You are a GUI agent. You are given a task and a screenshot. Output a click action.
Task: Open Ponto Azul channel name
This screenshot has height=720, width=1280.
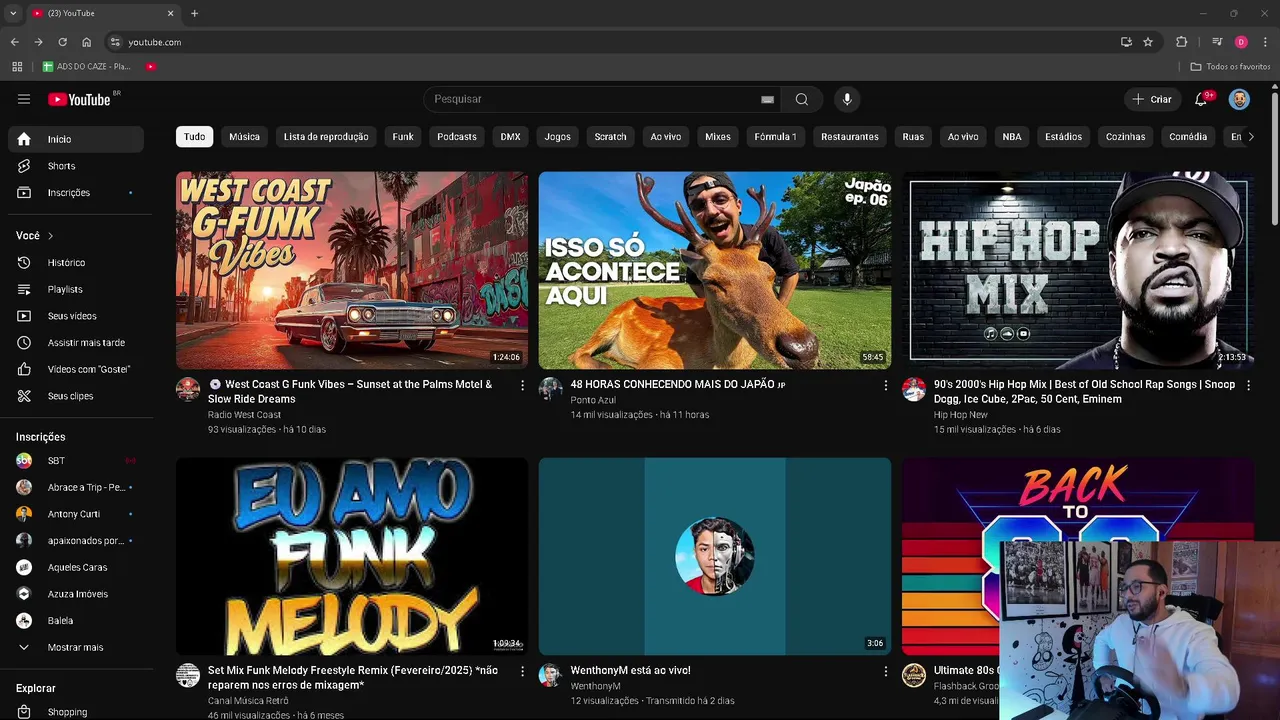pyautogui.click(x=593, y=400)
